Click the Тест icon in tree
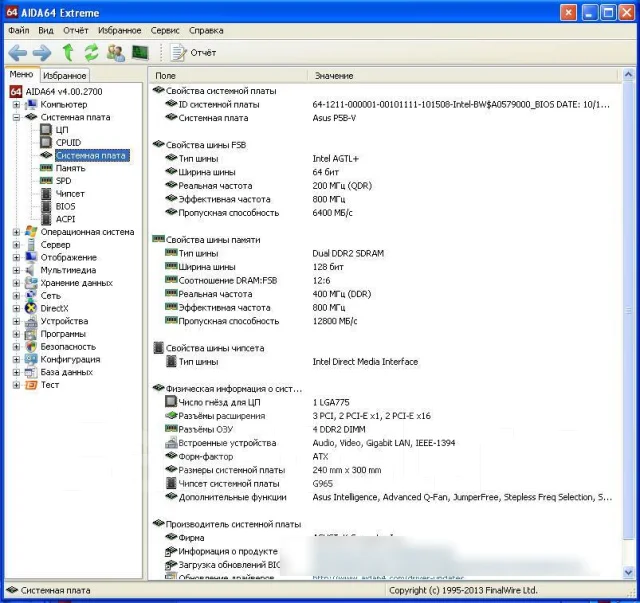The image size is (640, 603). [x=31, y=385]
